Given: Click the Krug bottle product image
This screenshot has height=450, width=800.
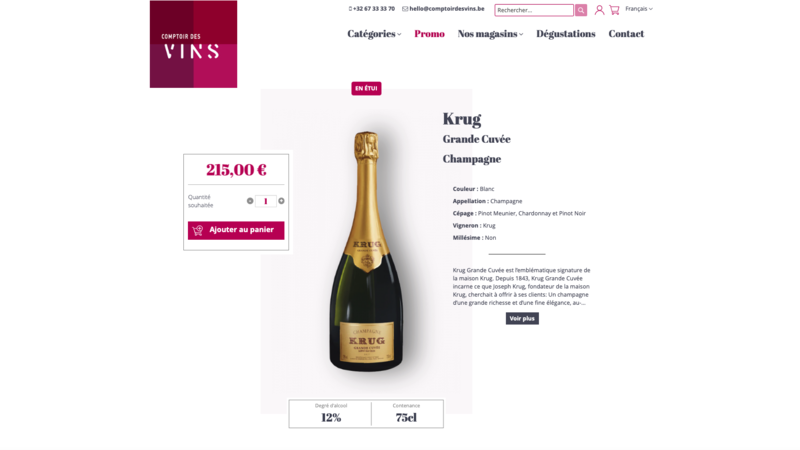Looking at the screenshot, I should (x=366, y=251).
